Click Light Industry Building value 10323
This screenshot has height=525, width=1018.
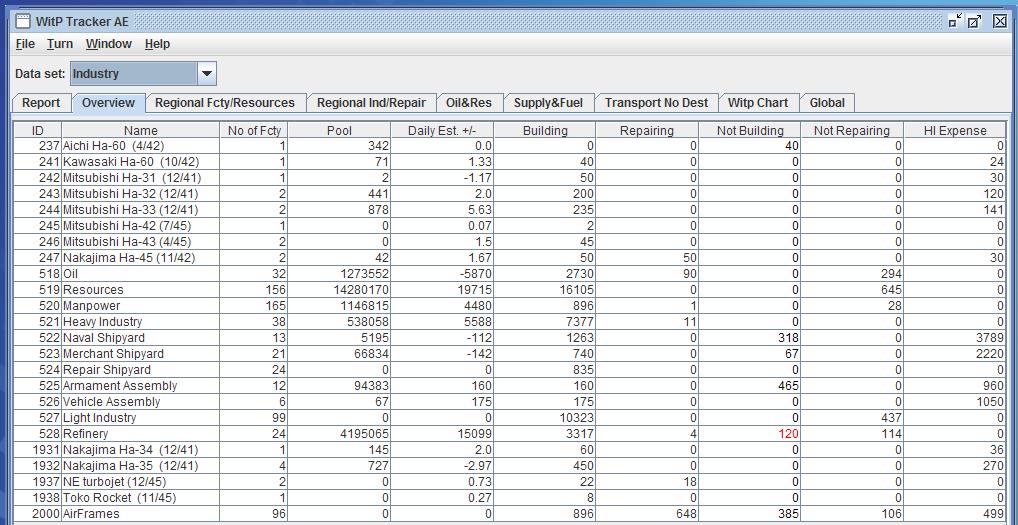pyautogui.click(x=575, y=418)
